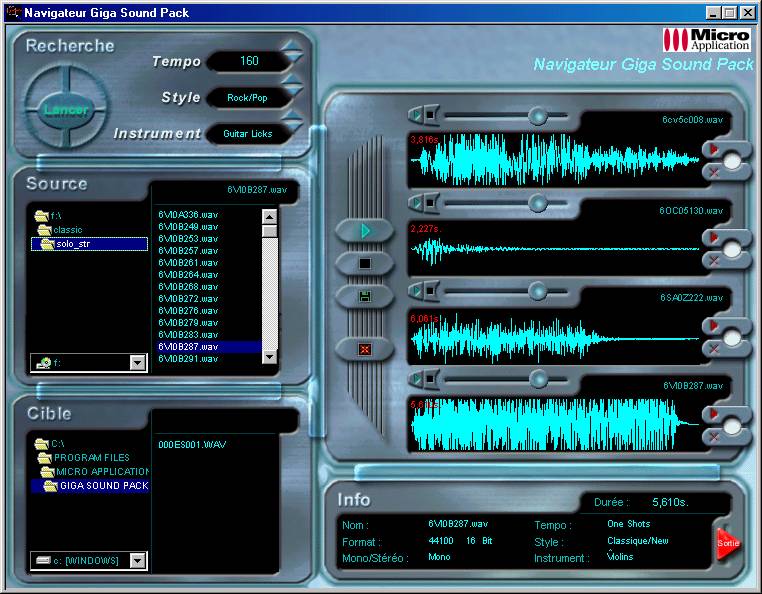This screenshot has width=762, height=594.
Task: Play track 6OC05130.wav with small play icon
Action: (416, 203)
